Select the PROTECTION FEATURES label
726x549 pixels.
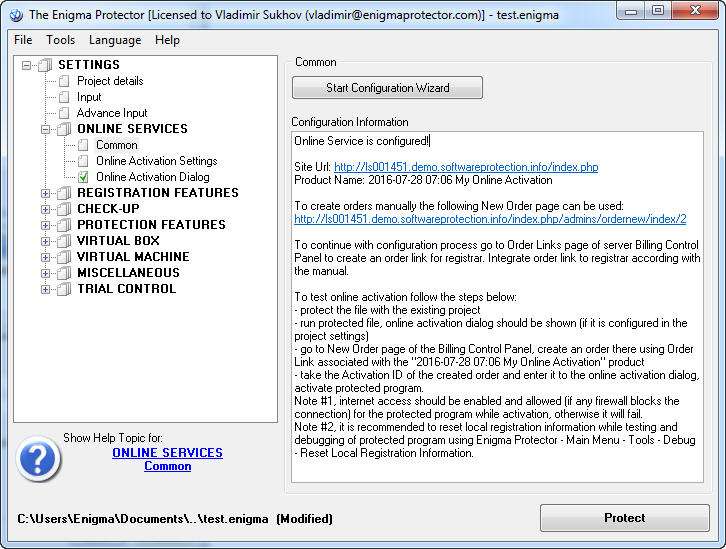click(x=151, y=225)
